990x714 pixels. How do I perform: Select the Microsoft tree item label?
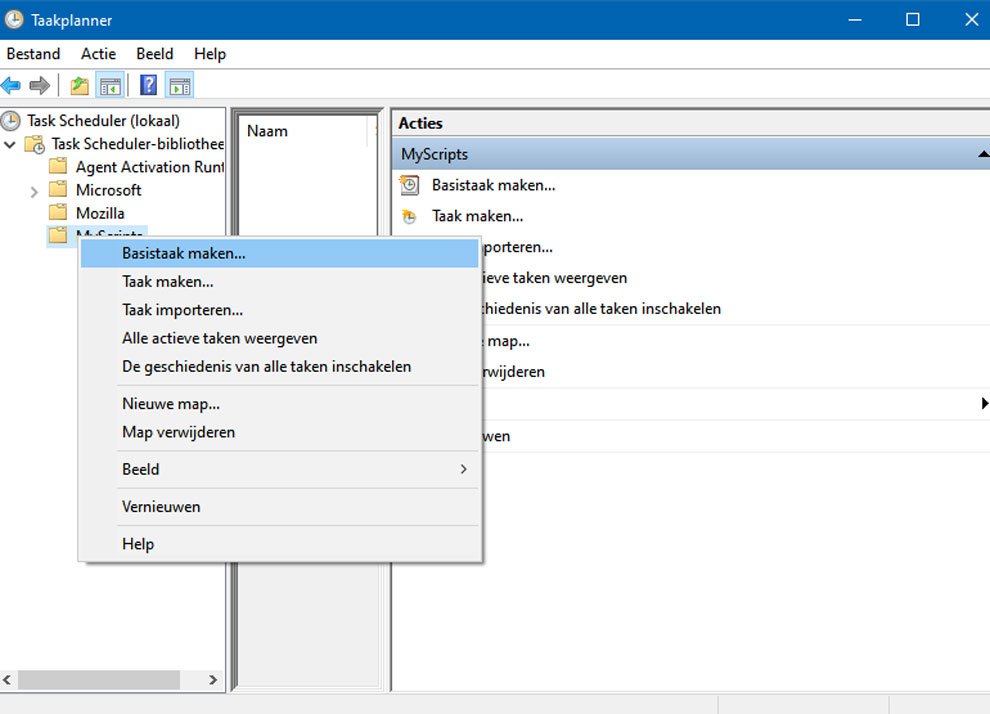pyautogui.click(x=109, y=189)
